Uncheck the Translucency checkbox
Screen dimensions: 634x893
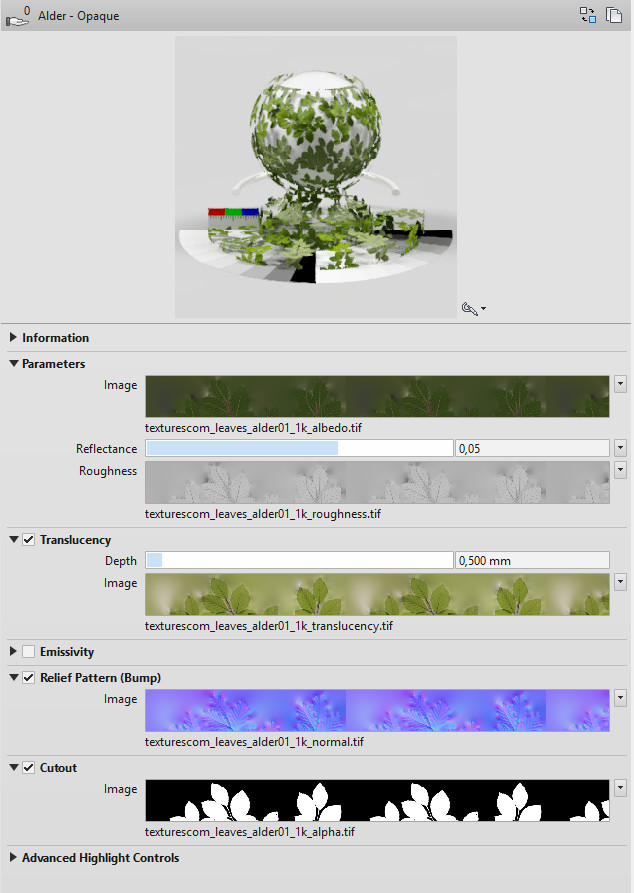[28, 539]
